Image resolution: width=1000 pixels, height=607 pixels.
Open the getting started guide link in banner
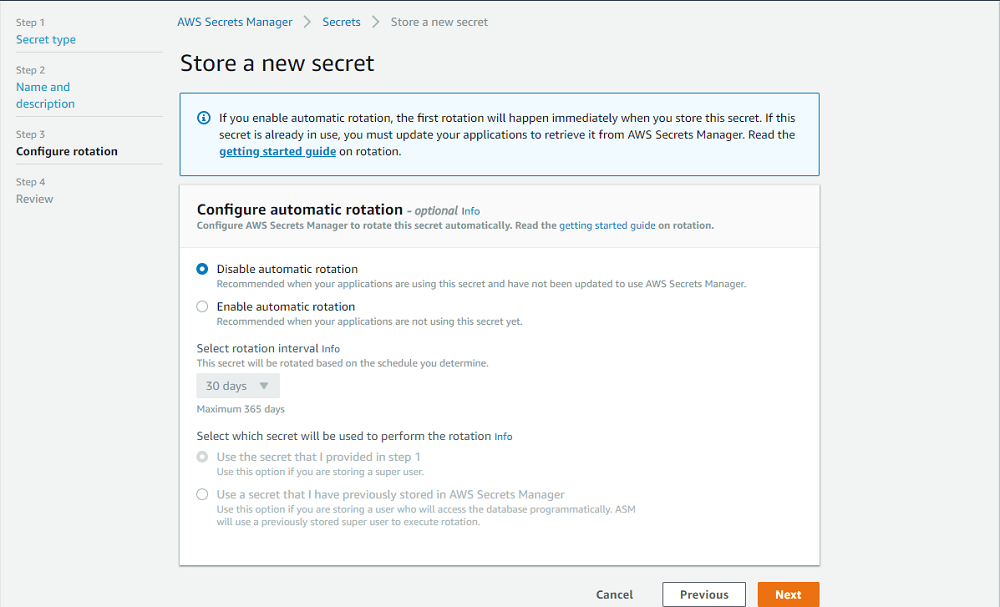(277, 150)
